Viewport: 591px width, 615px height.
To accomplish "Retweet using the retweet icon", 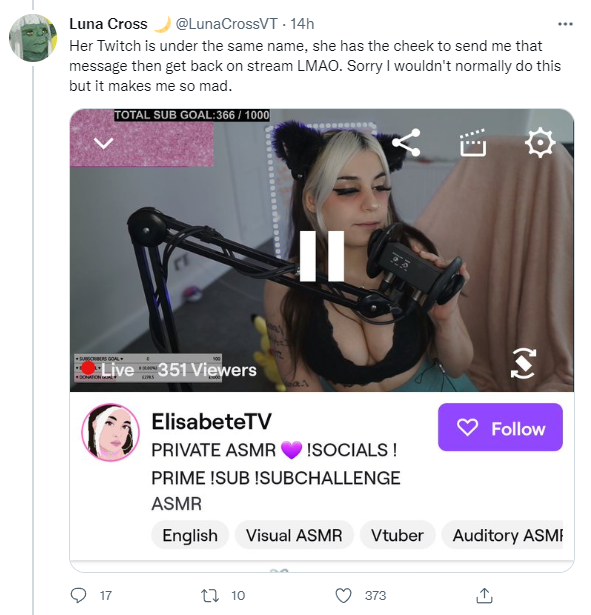I will (x=210, y=596).
